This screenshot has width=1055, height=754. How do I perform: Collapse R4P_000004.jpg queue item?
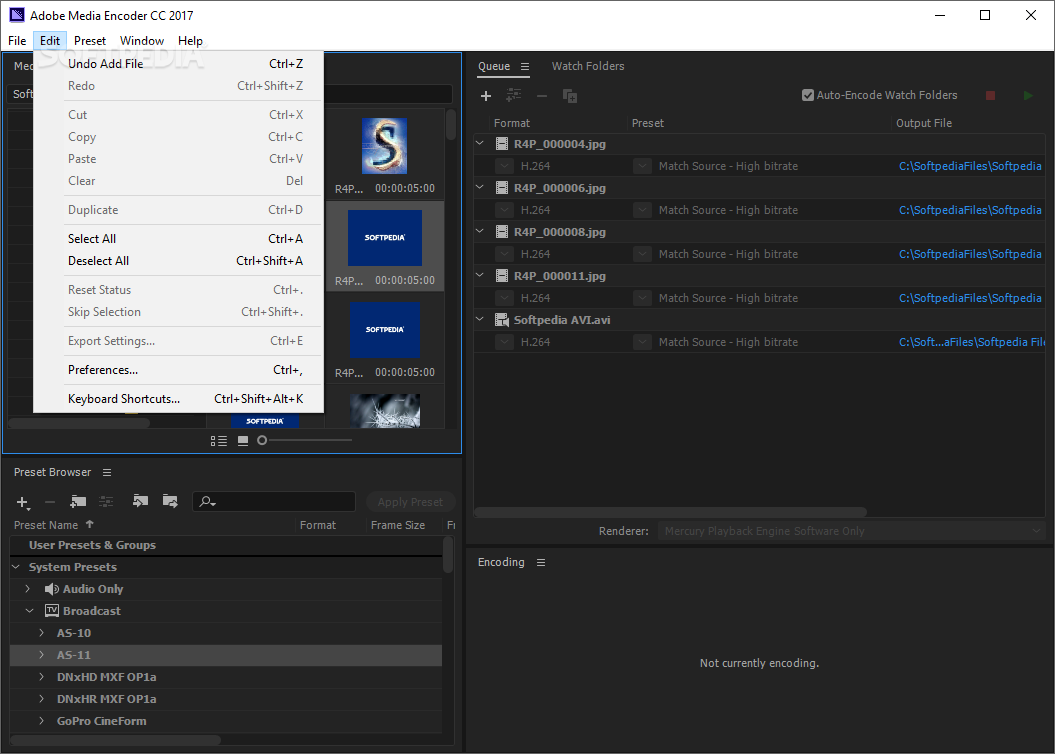pos(480,143)
